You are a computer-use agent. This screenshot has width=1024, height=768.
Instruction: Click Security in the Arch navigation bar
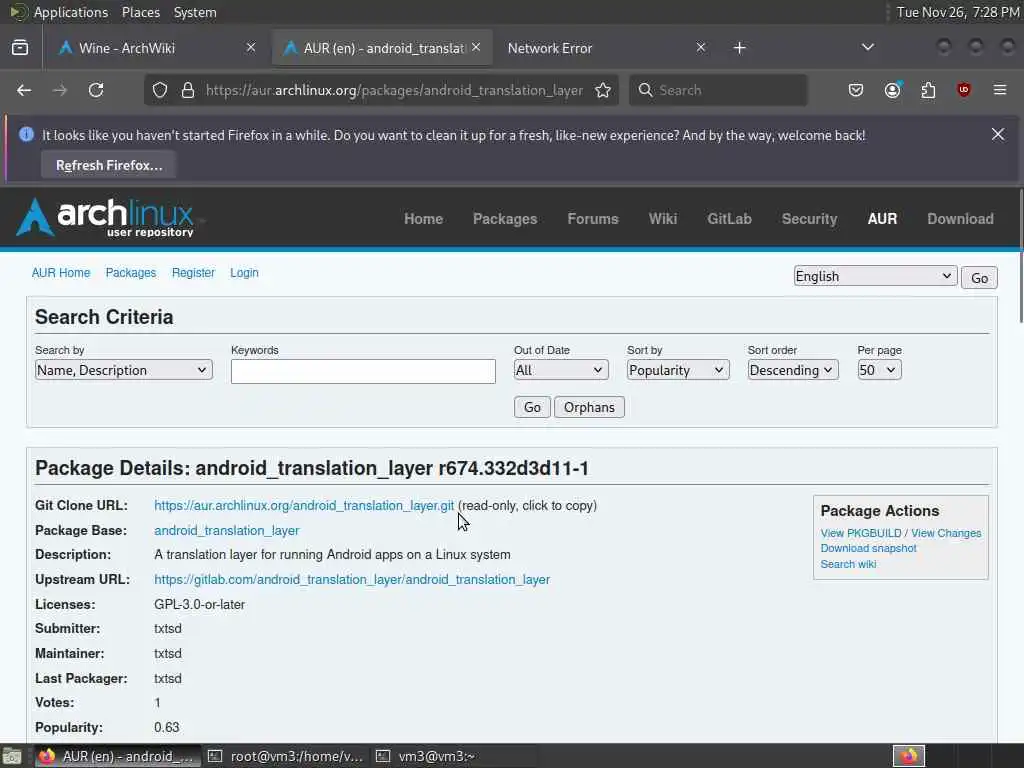point(809,219)
